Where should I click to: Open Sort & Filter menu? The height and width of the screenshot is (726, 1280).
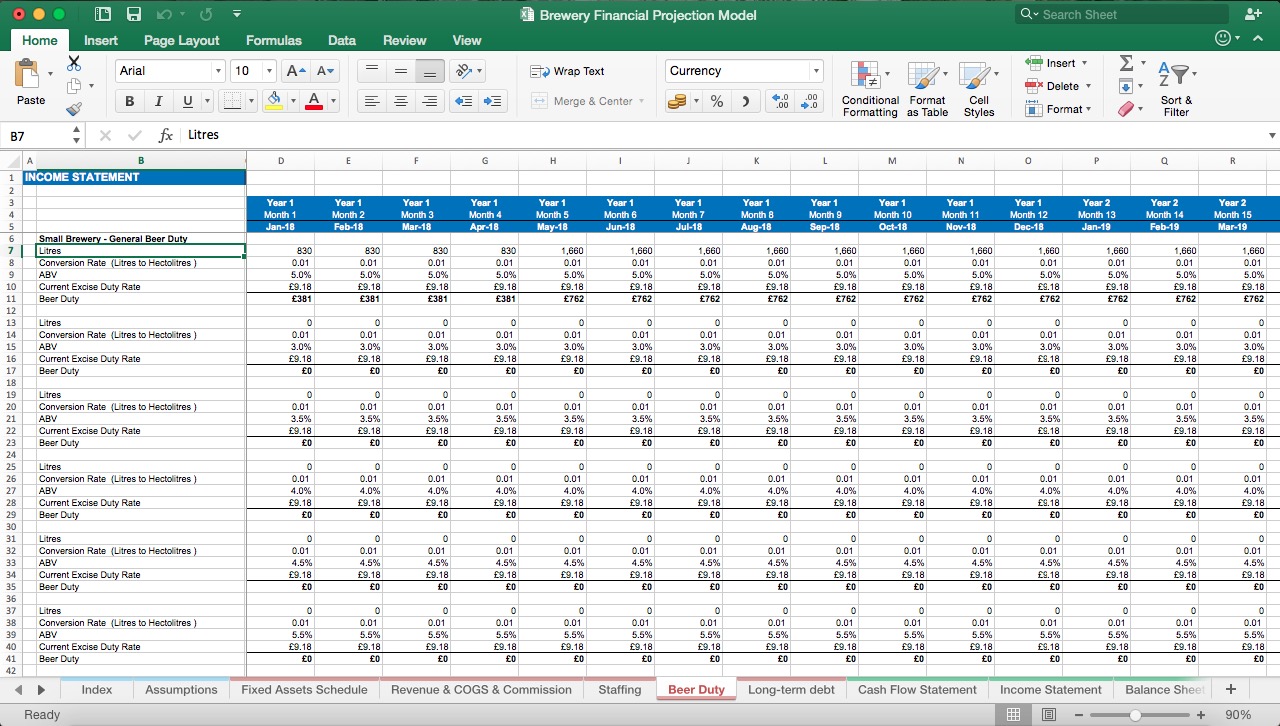pyautogui.click(x=1176, y=88)
